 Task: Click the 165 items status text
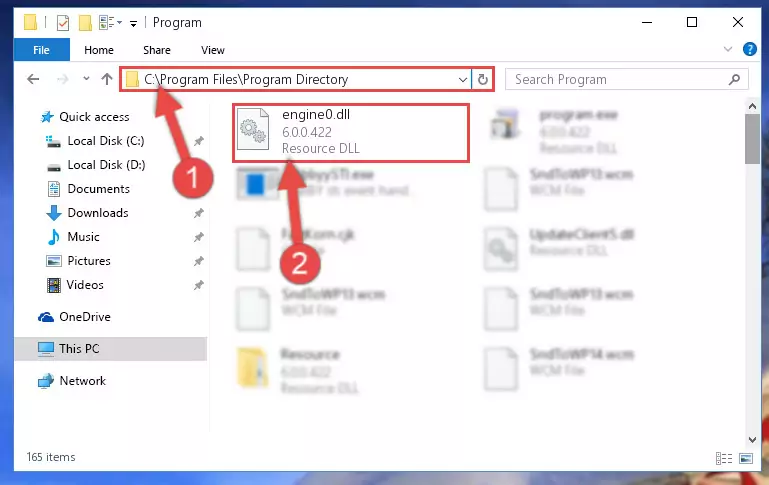(x=51, y=457)
